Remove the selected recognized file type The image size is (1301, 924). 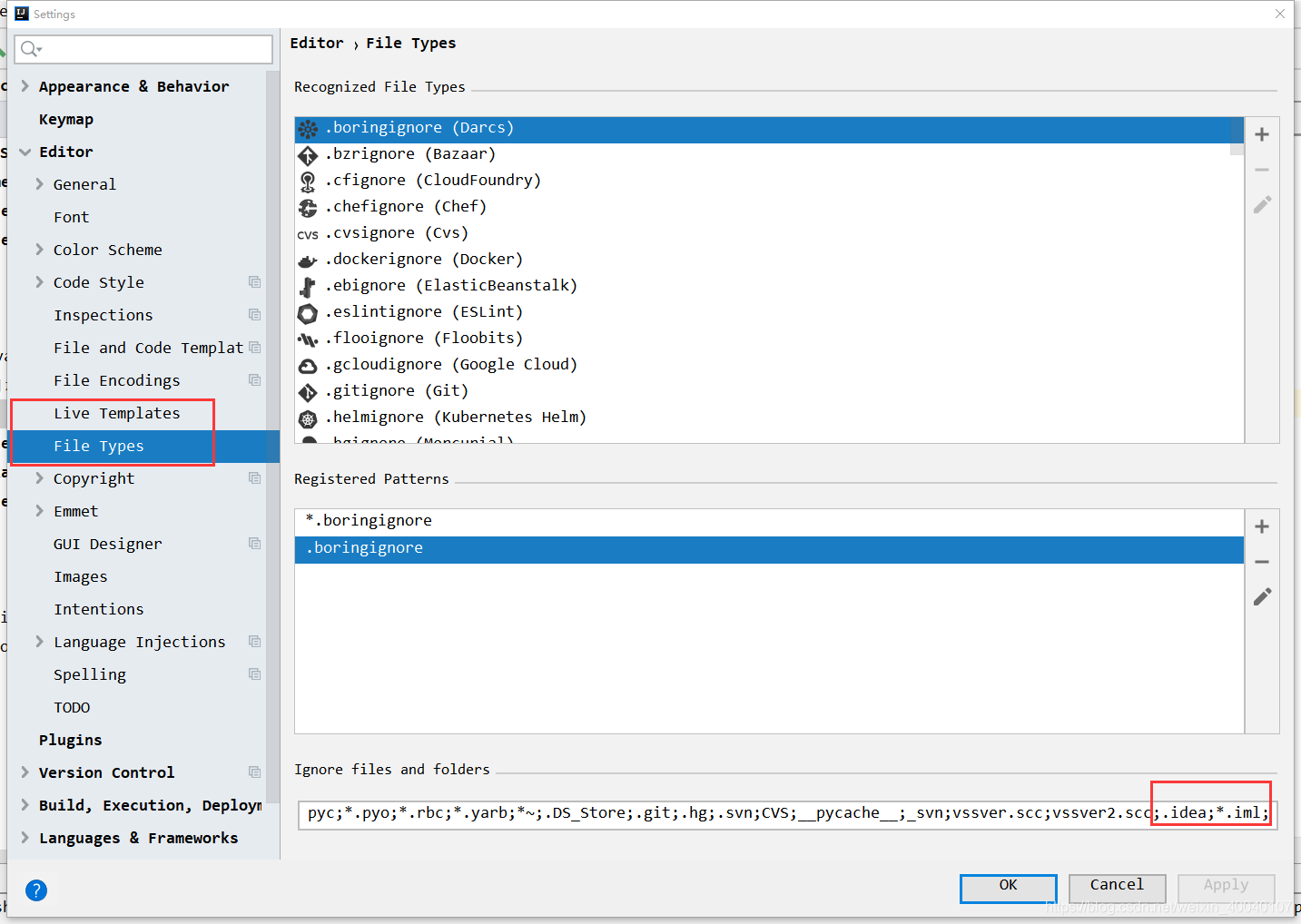coord(1262,170)
